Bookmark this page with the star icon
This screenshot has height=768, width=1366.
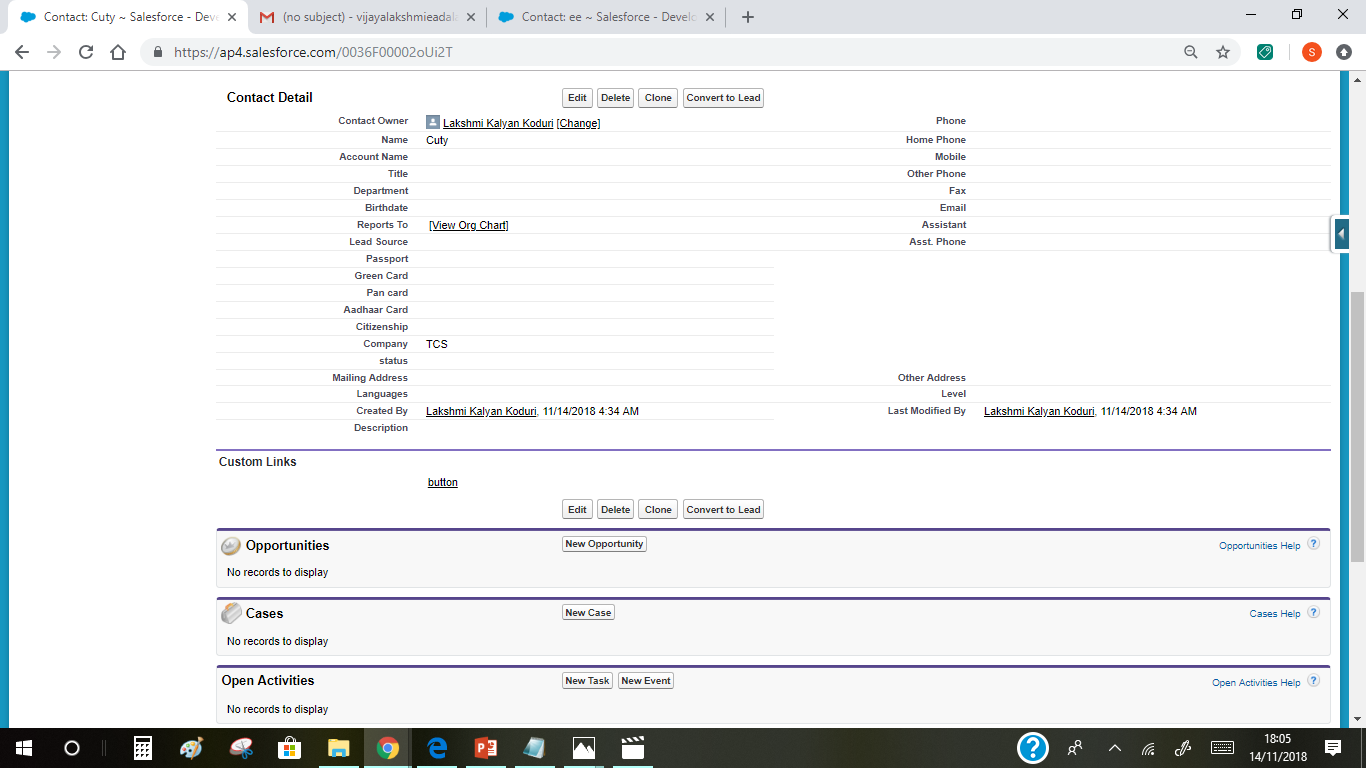pos(1223,52)
